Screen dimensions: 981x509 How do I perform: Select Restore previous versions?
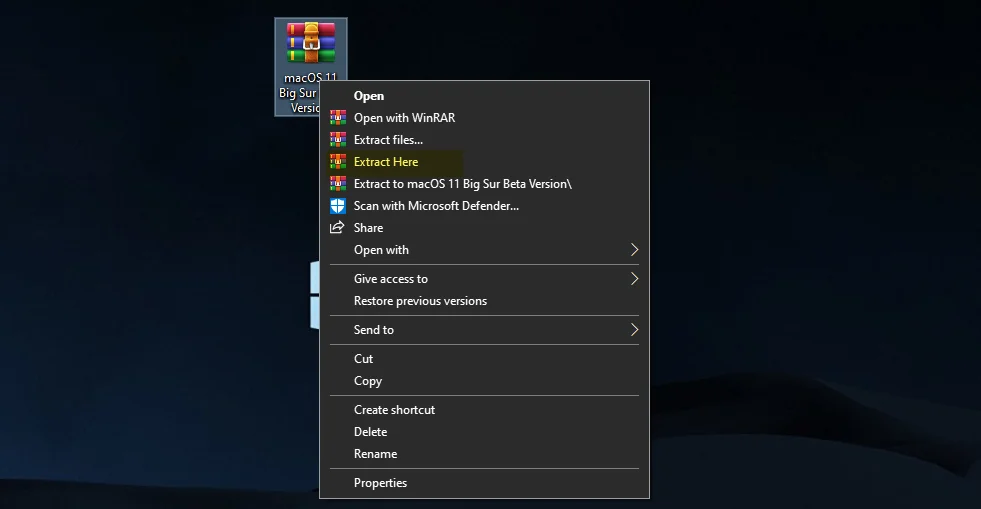pyautogui.click(x=484, y=301)
